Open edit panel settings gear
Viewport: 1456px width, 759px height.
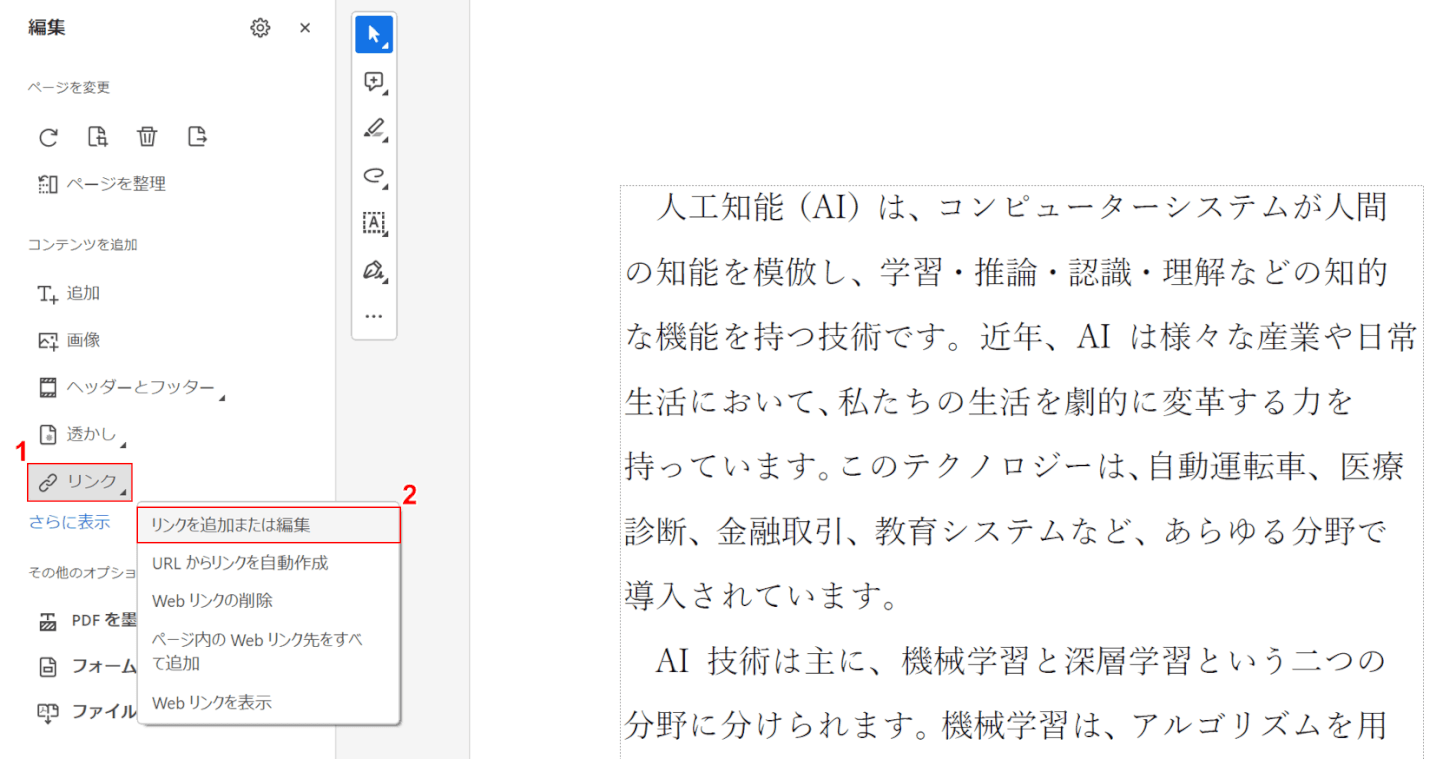[x=260, y=28]
